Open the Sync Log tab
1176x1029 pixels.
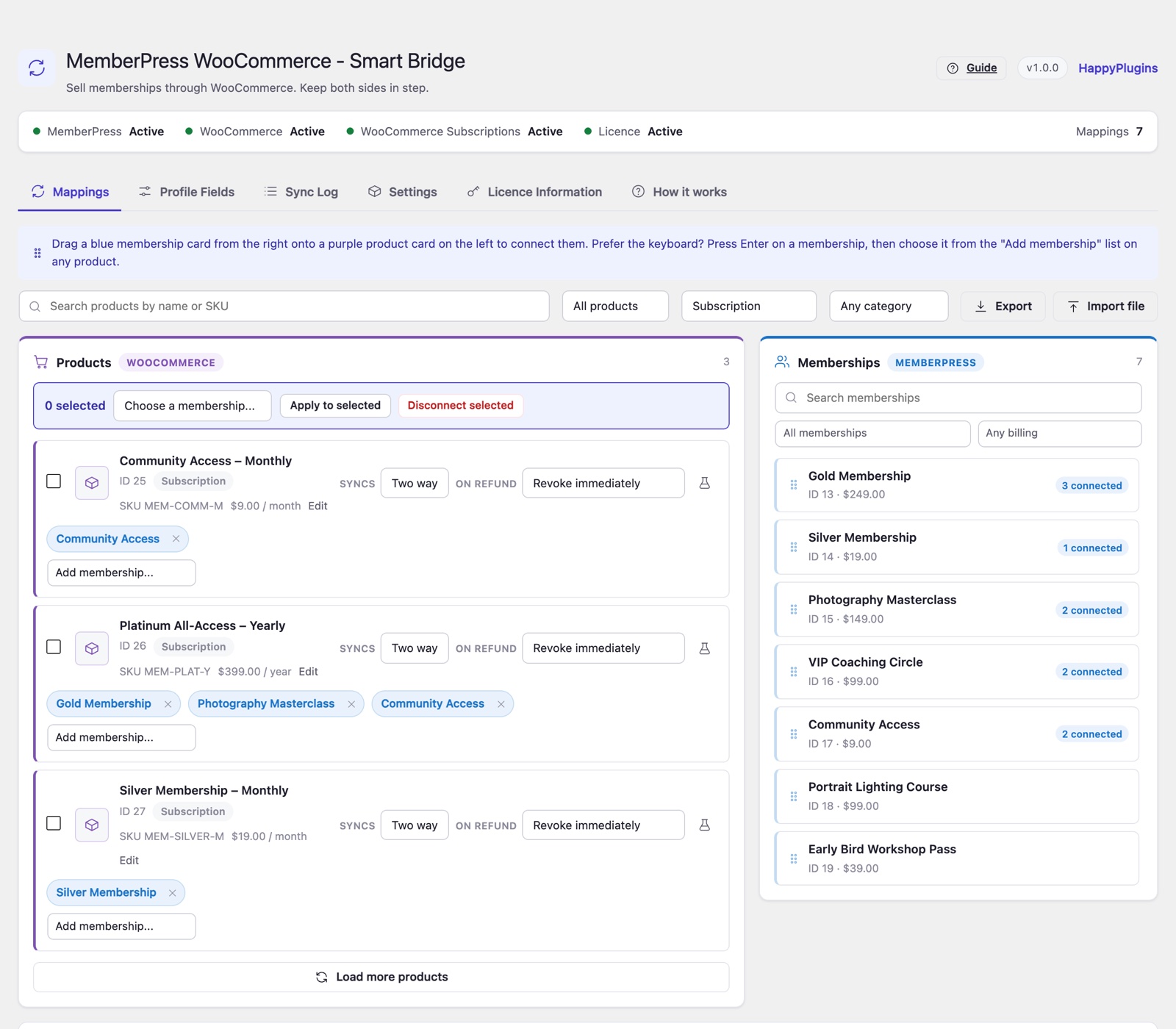coord(301,192)
